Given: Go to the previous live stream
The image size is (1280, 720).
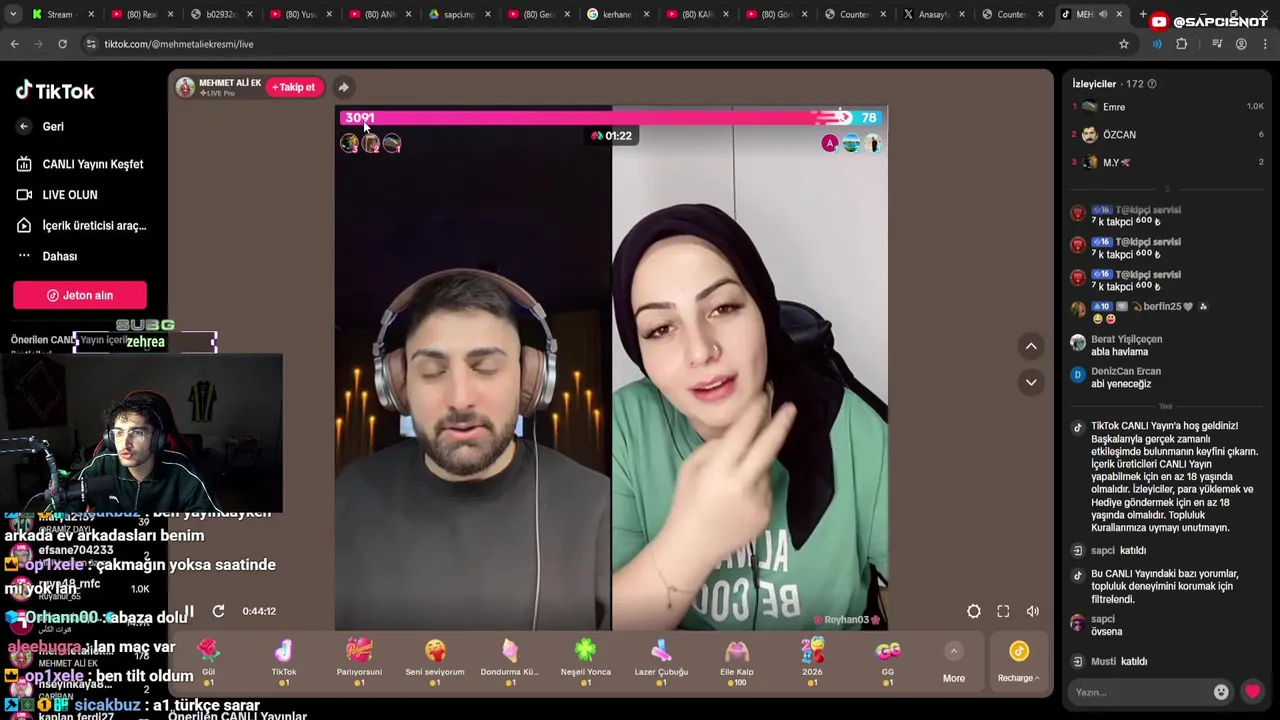Looking at the screenshot, I should coord(1031,346).
